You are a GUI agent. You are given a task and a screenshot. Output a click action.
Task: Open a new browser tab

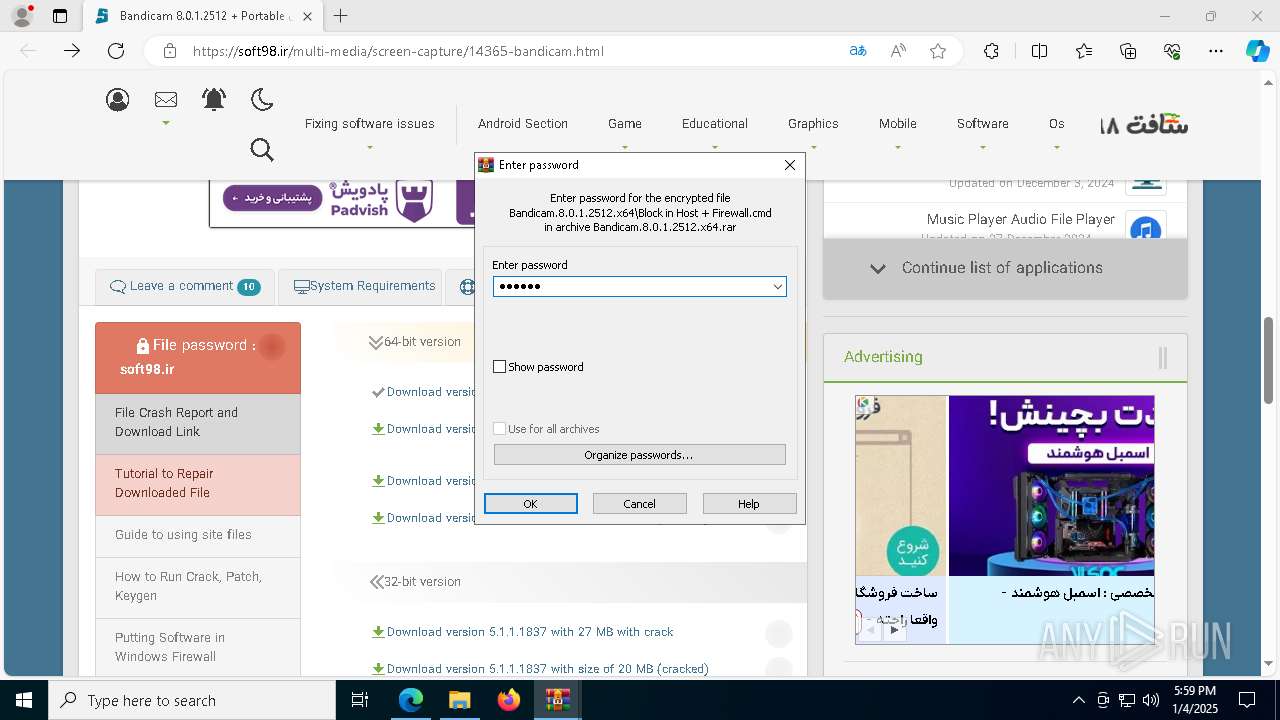click(341, 16)
